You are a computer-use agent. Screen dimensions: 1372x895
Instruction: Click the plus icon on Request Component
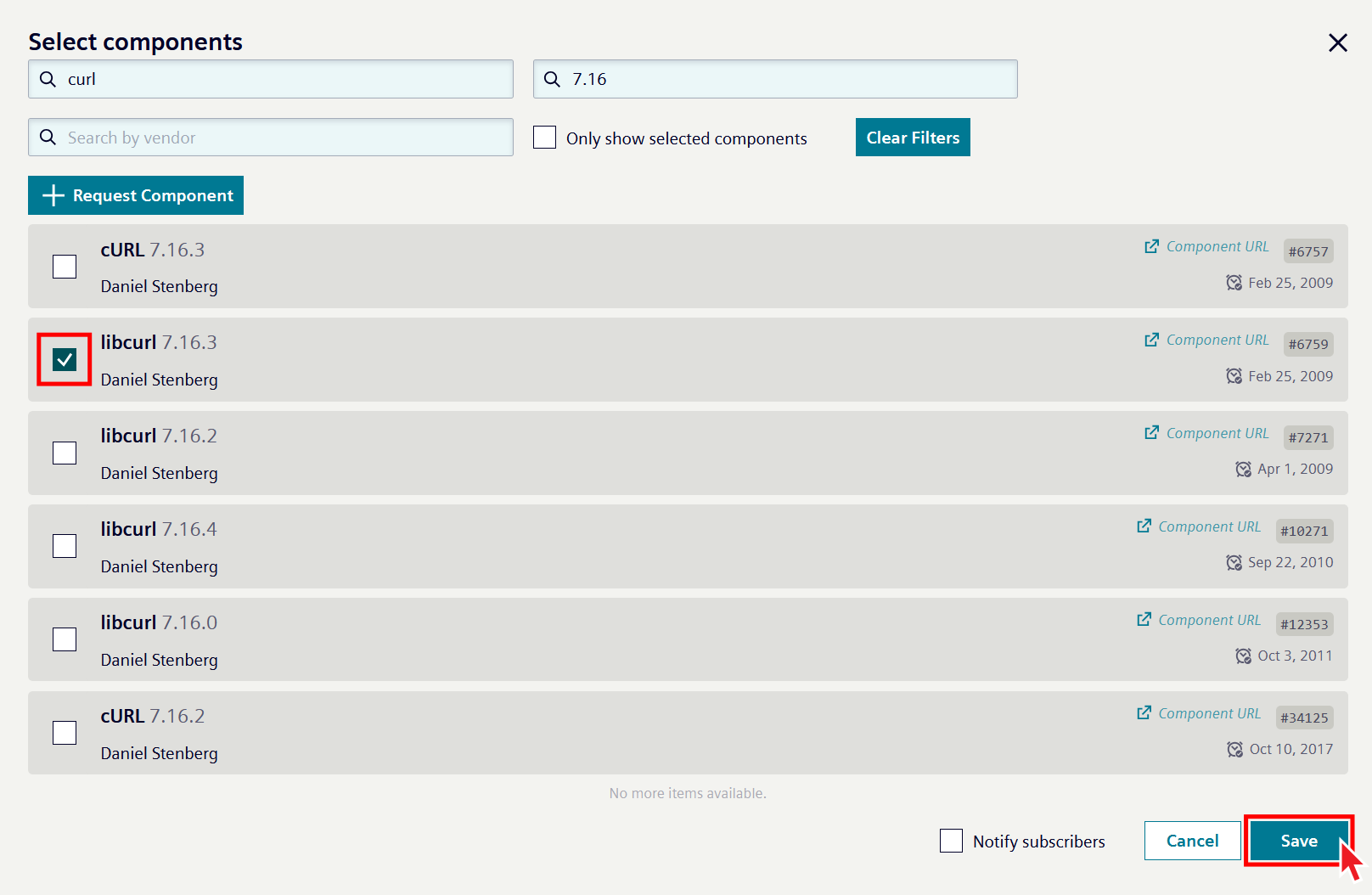[x=53, y=195]
